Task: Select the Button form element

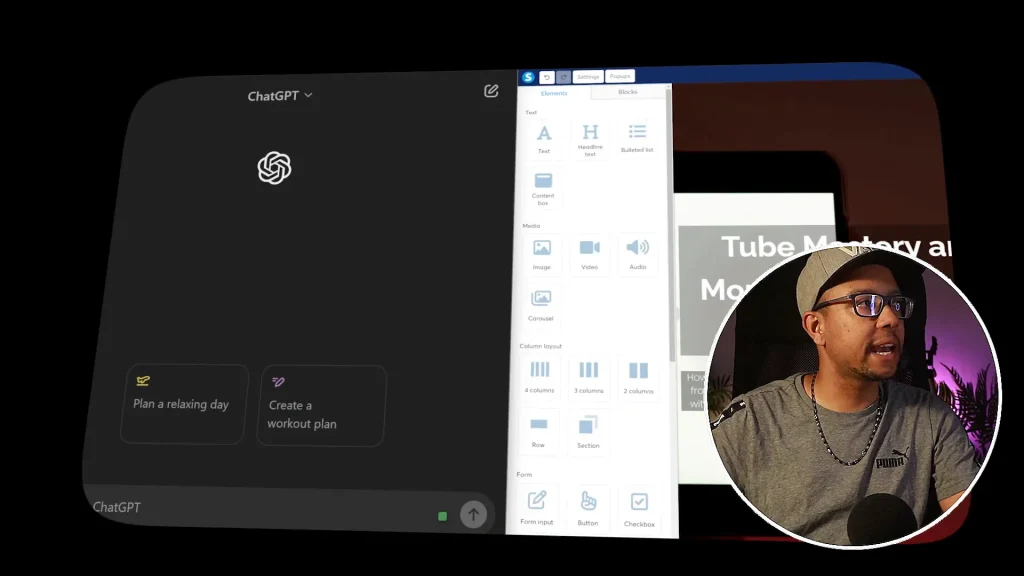Action: click(588, 508)
